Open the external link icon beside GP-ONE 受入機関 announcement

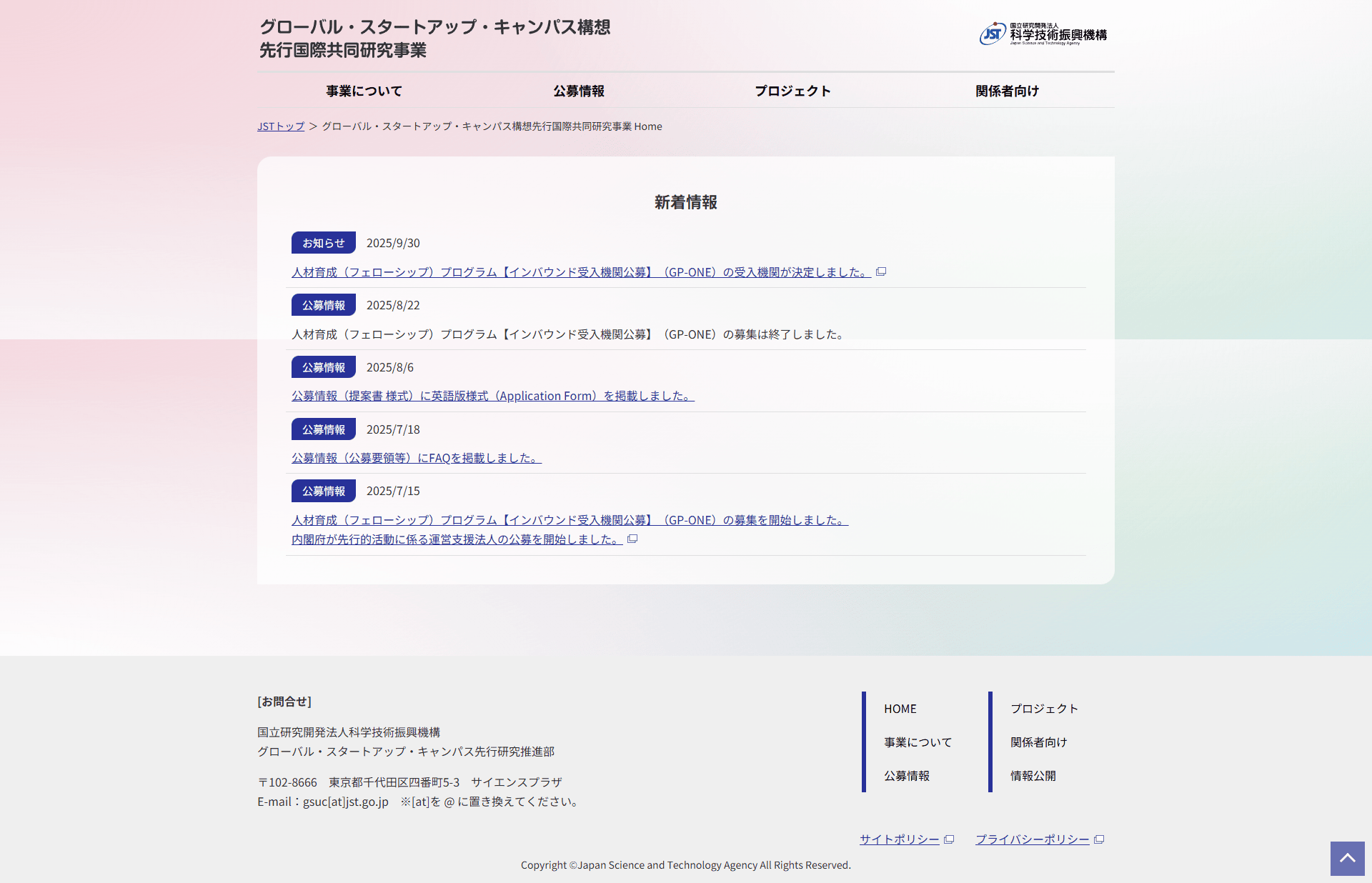click(x=882, y=271)
